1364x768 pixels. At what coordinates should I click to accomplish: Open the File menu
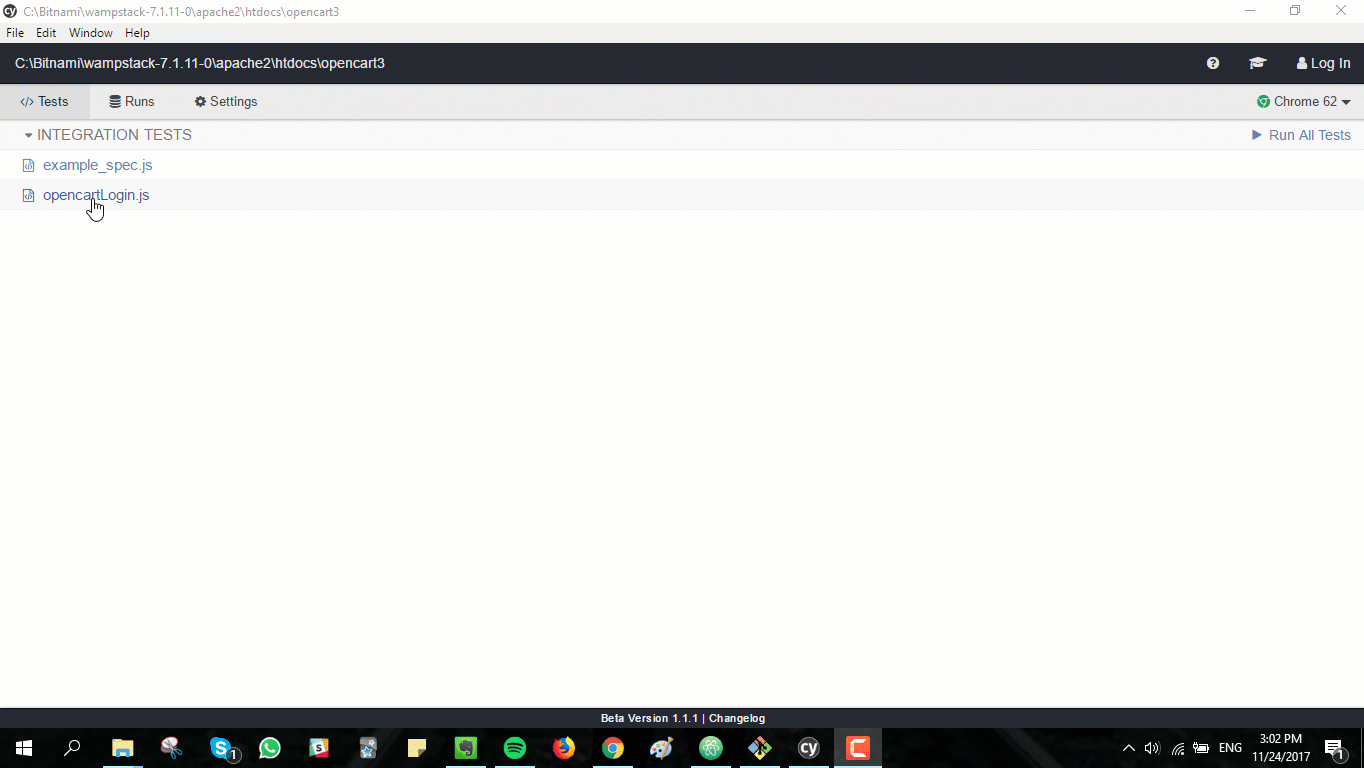click(15, 33)
